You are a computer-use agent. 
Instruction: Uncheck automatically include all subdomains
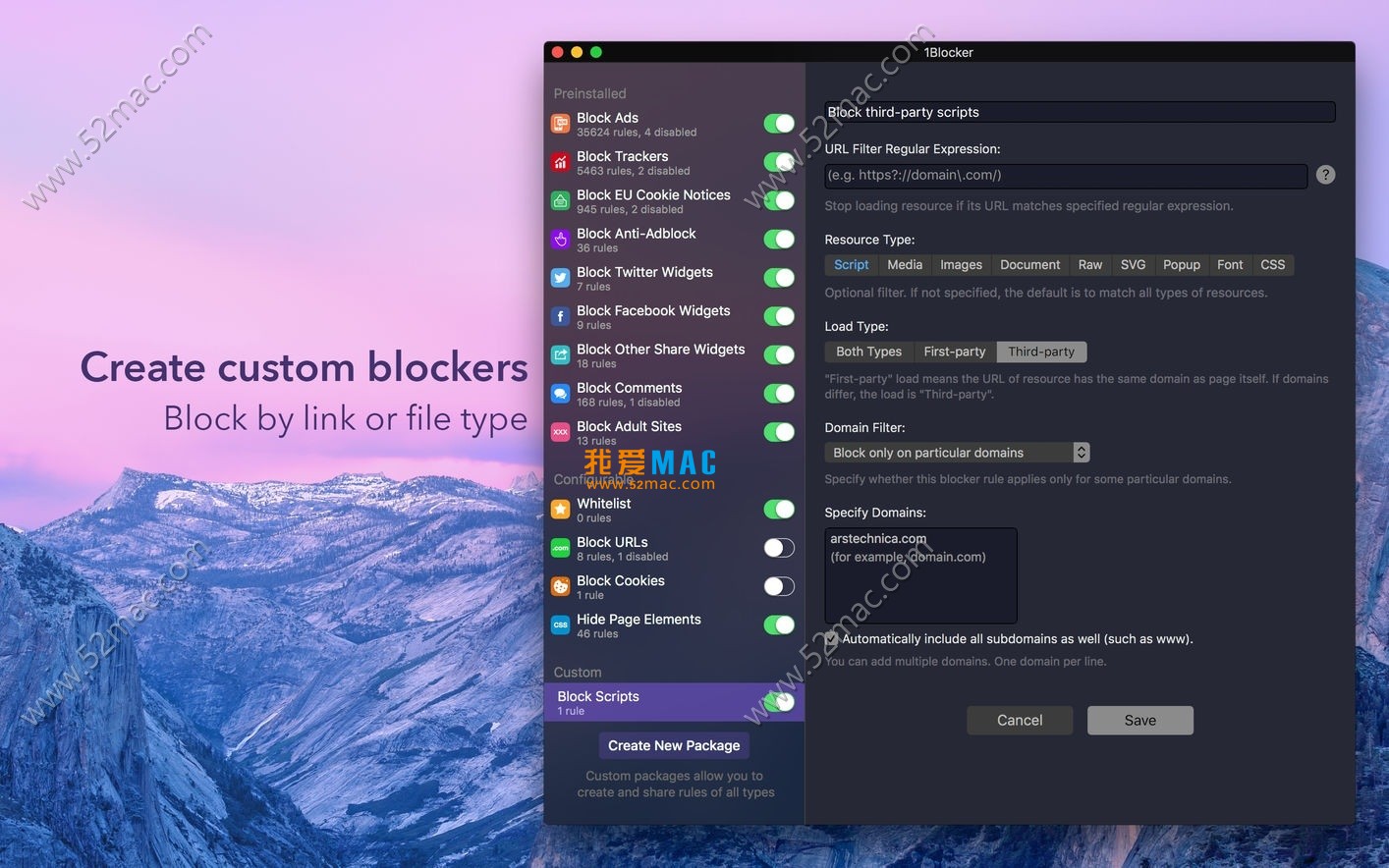[x=830, y=638]
